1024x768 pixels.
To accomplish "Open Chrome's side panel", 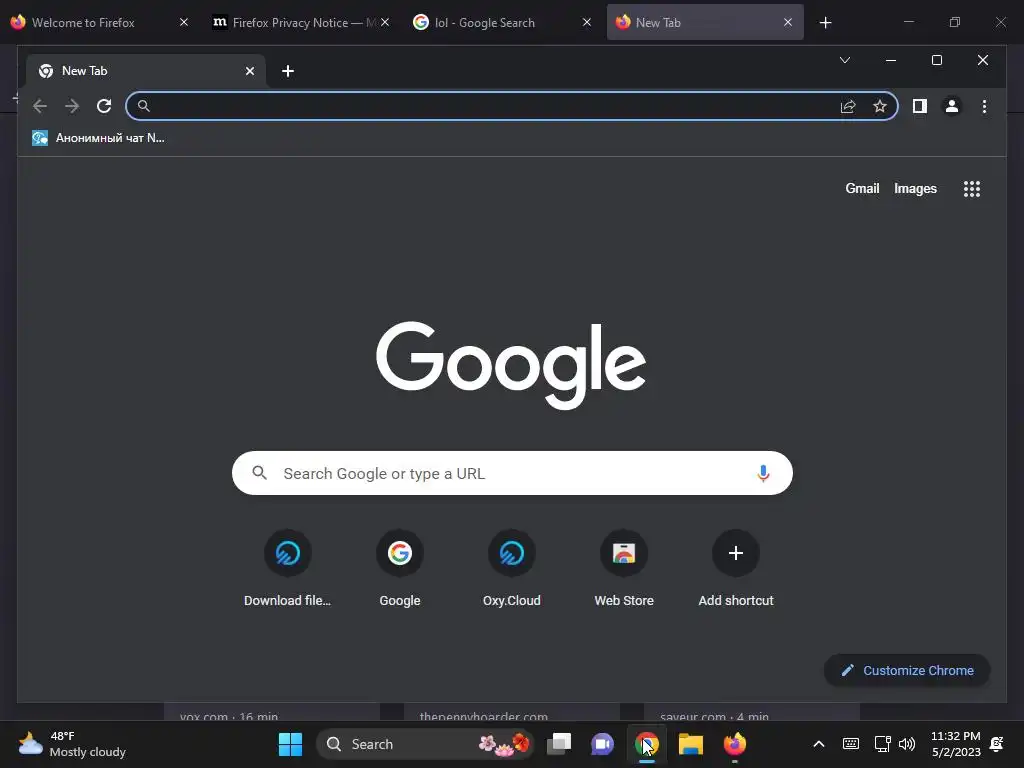I will [x=920, y=106].
